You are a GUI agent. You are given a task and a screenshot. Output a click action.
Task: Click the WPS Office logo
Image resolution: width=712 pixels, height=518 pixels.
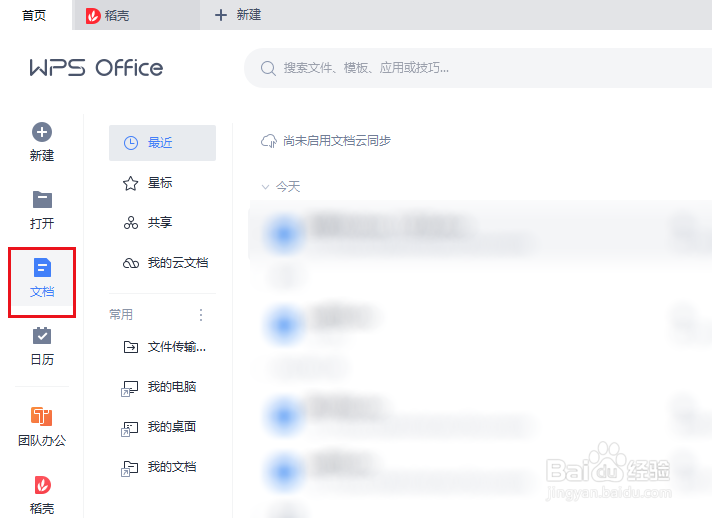[96, 68]
